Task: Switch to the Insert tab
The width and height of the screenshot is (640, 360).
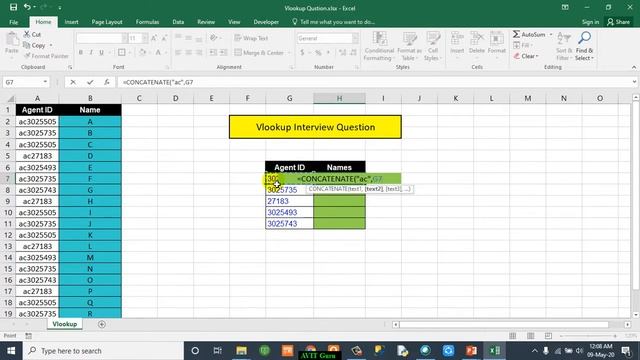Action: pos(71,22)
